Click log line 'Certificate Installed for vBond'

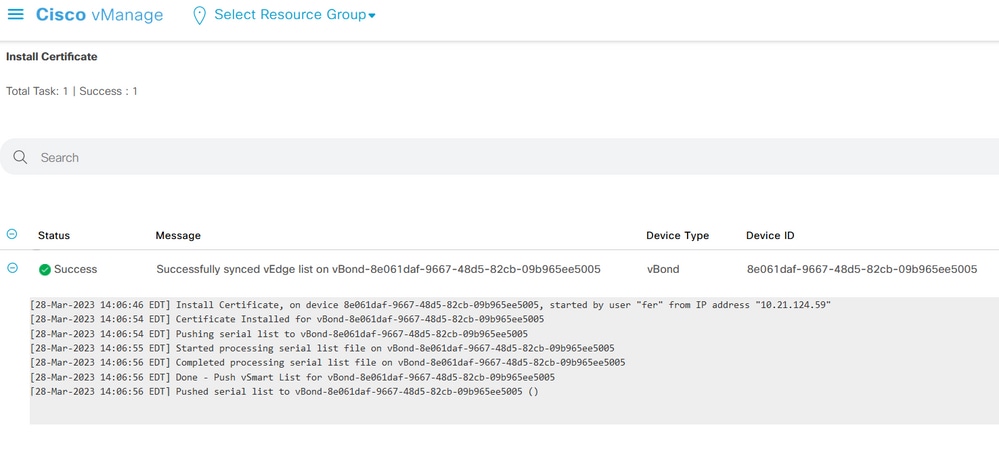287,319
